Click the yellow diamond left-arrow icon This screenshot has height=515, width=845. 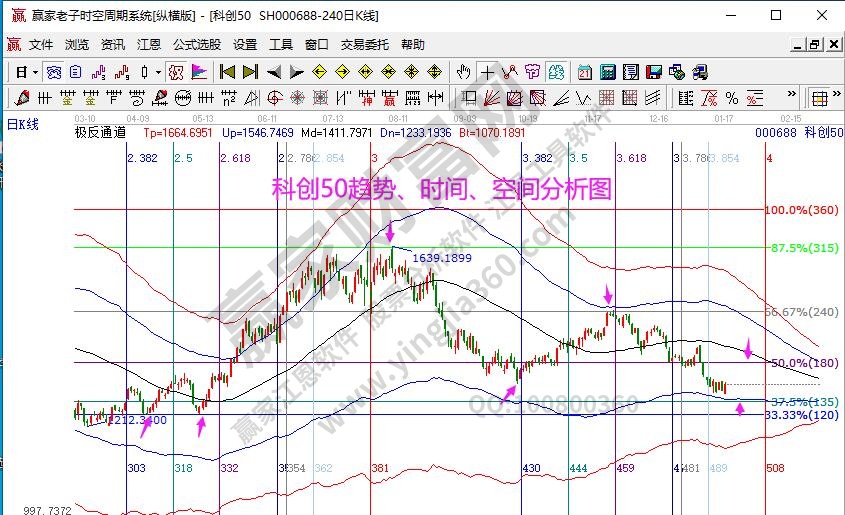(319, 72)
